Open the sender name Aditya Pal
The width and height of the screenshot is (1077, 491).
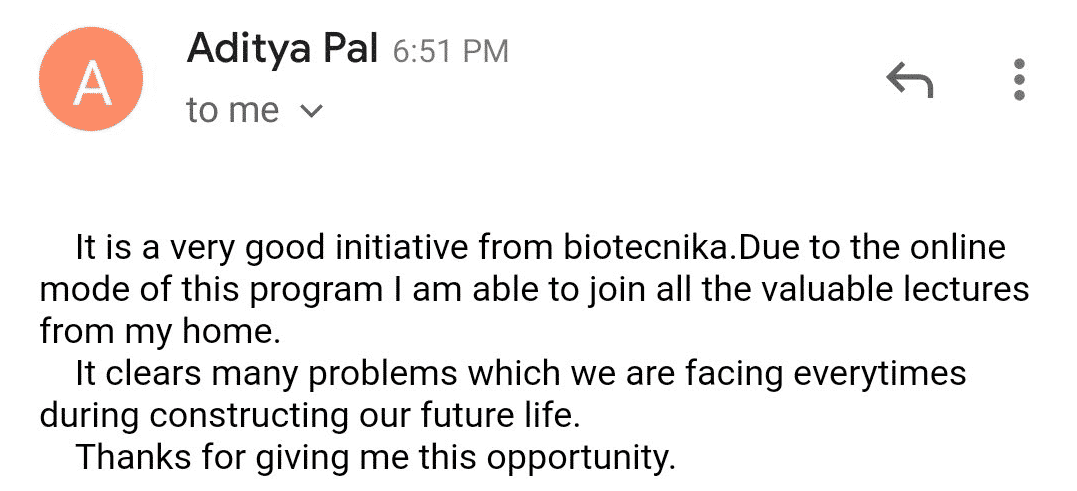[x=282, y=49]
